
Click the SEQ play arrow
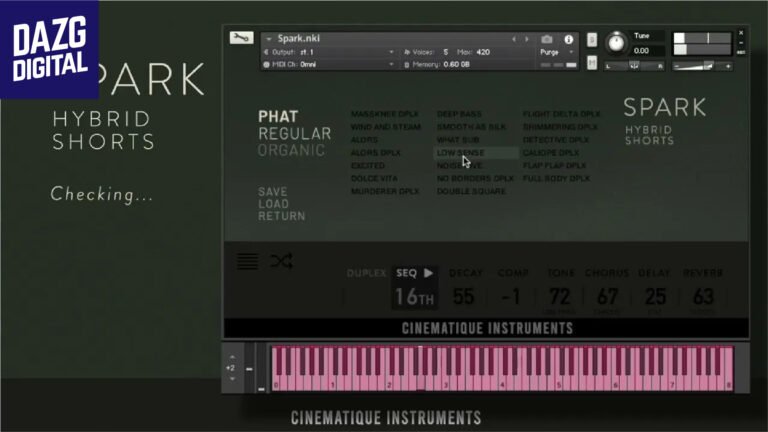click(428, 273)
